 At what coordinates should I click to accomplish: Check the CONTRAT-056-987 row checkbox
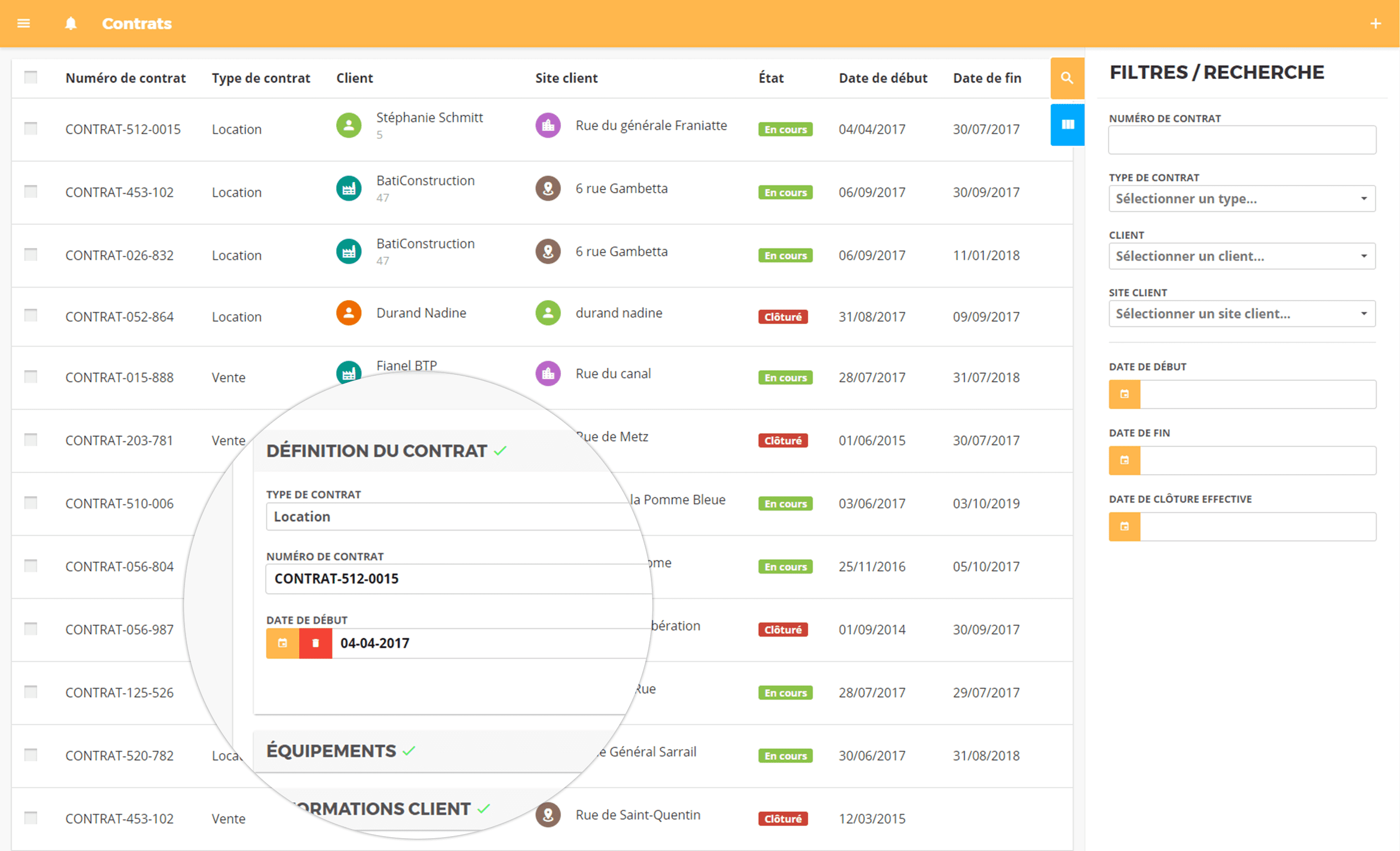pos(31,629)
